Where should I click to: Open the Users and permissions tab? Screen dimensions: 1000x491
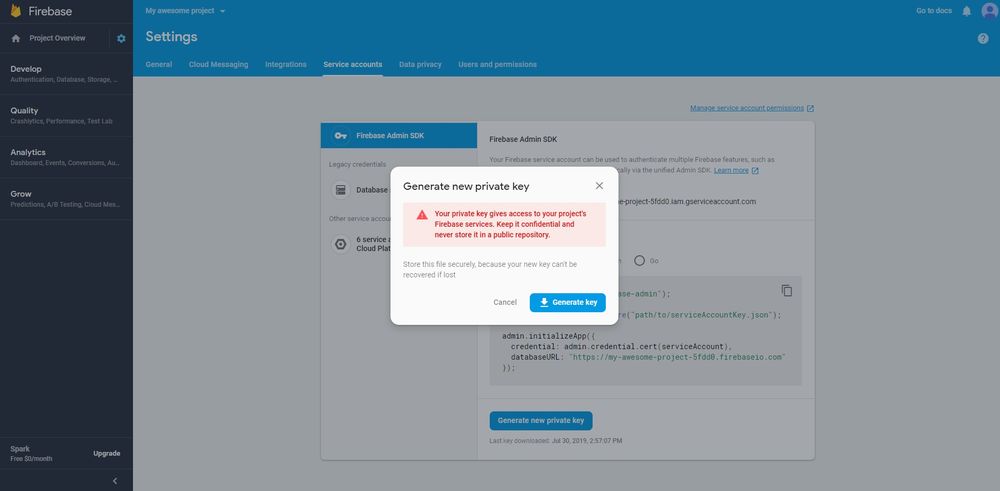click(497, 64)
